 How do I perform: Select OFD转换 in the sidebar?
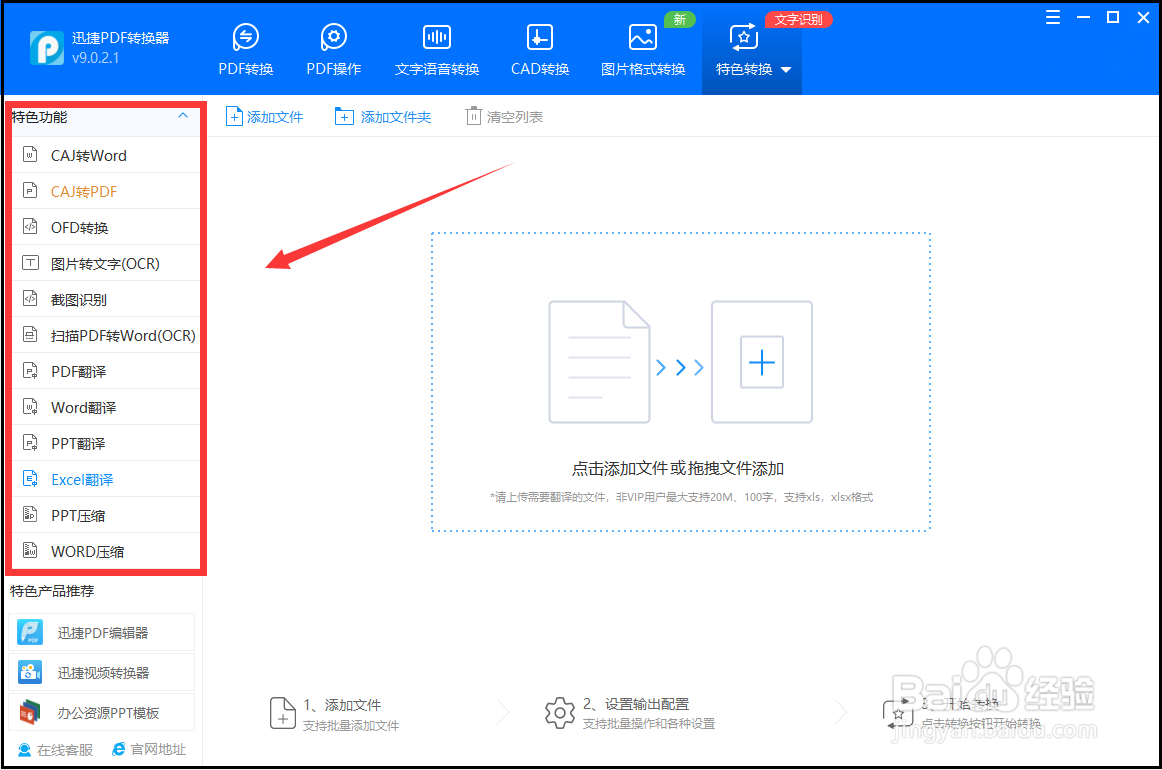pos(106,228)
